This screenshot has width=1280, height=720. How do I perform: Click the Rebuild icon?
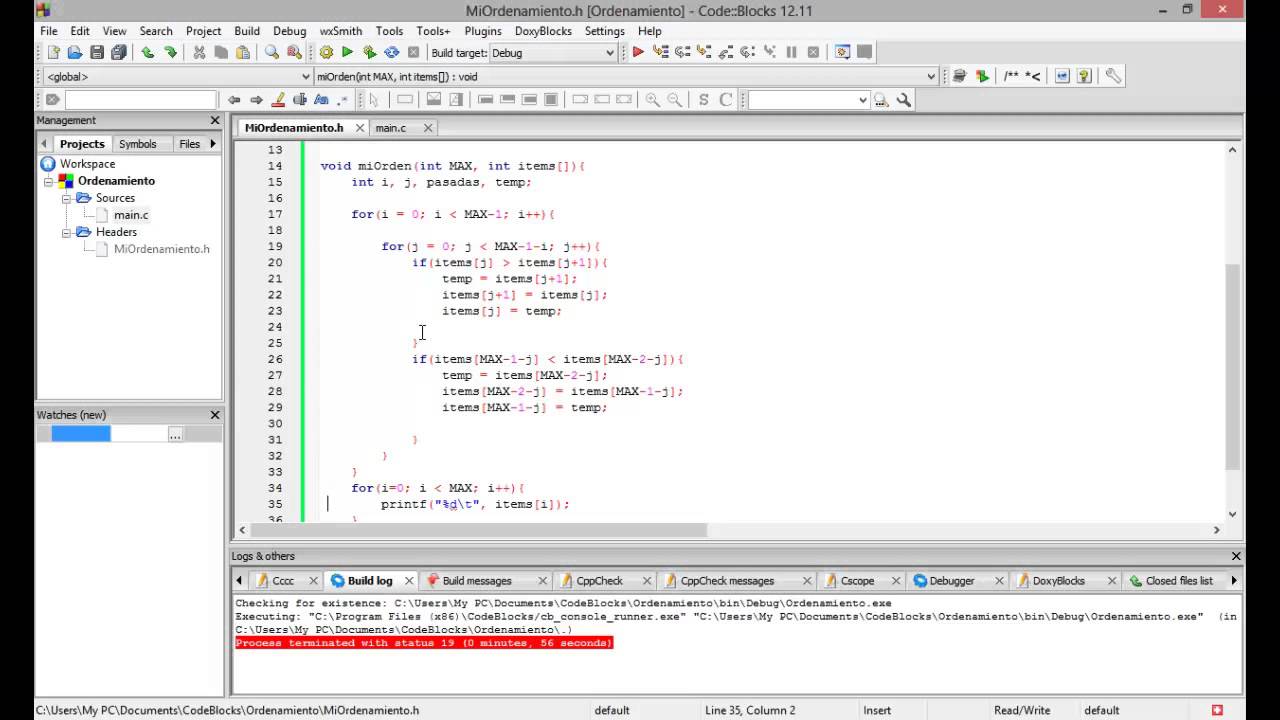coord(392,53)
